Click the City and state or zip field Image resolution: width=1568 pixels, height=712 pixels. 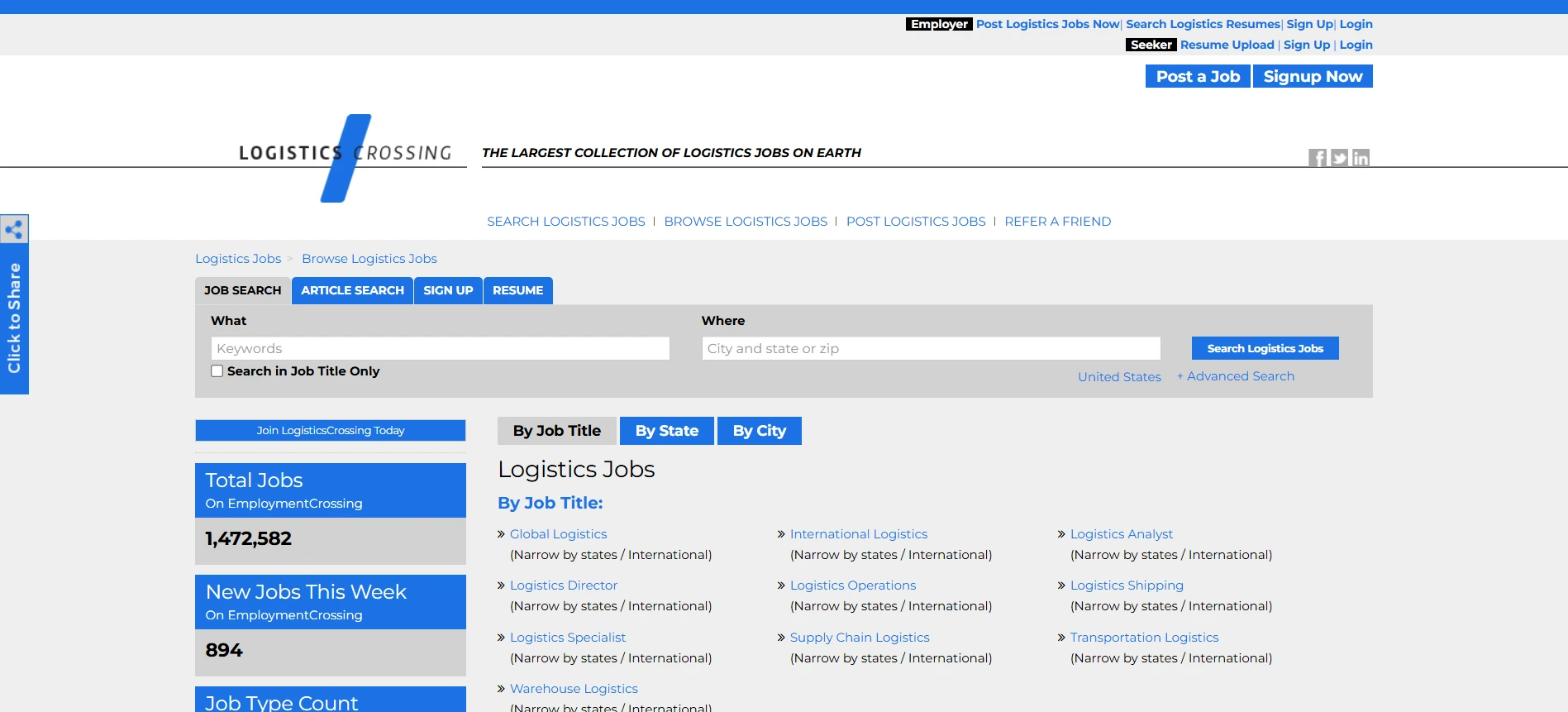[932, 348]
